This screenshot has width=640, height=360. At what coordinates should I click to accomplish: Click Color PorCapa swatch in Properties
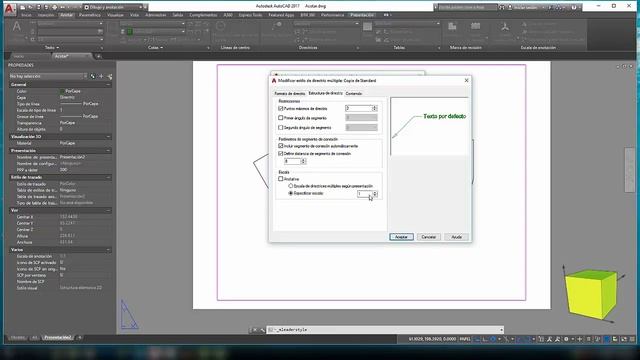[x=62, y=91]
